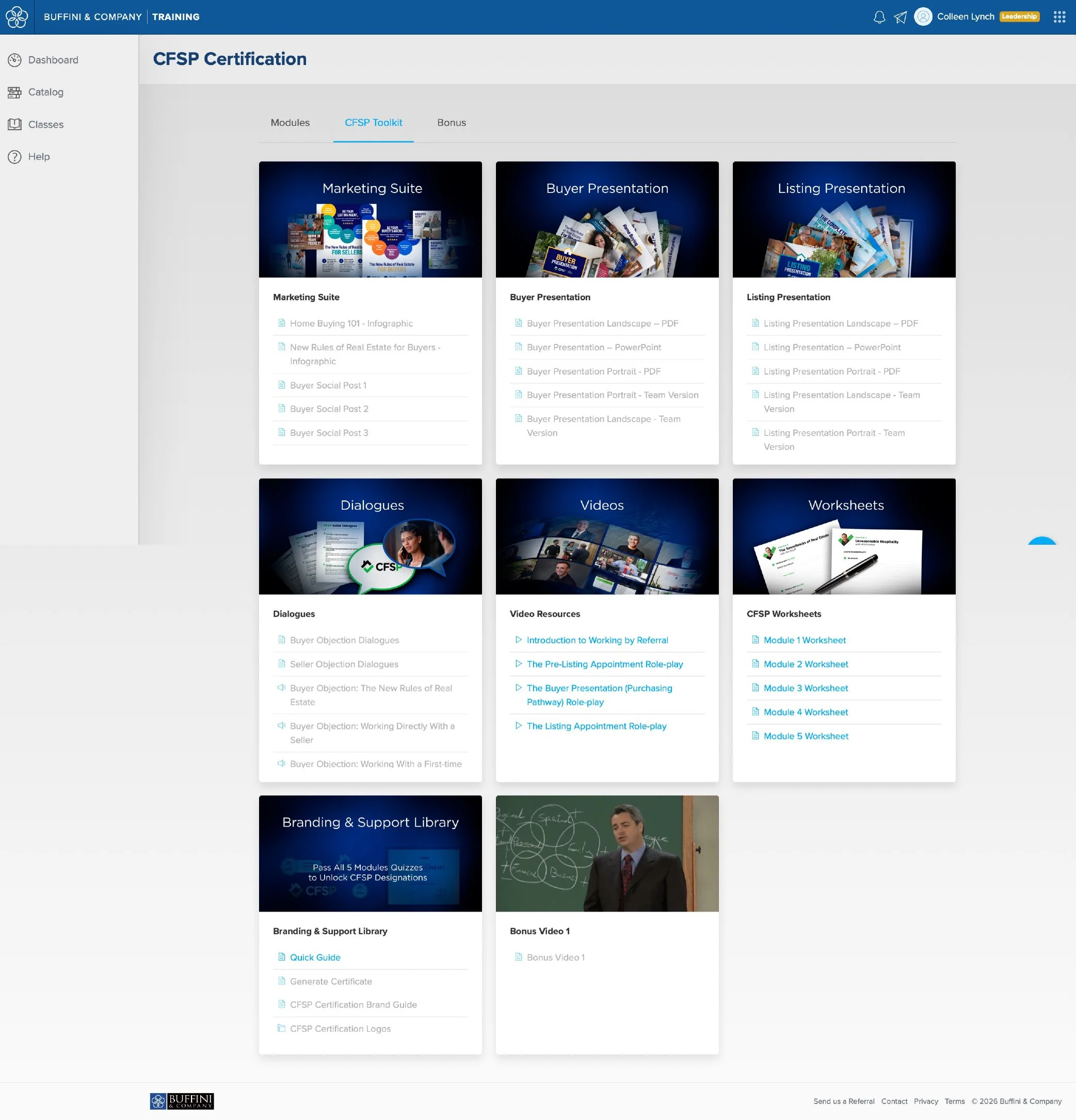This screenshot has height=1120, width=1076.
Task: Click Send us a Referral footer link
Action: [844, 1101]
